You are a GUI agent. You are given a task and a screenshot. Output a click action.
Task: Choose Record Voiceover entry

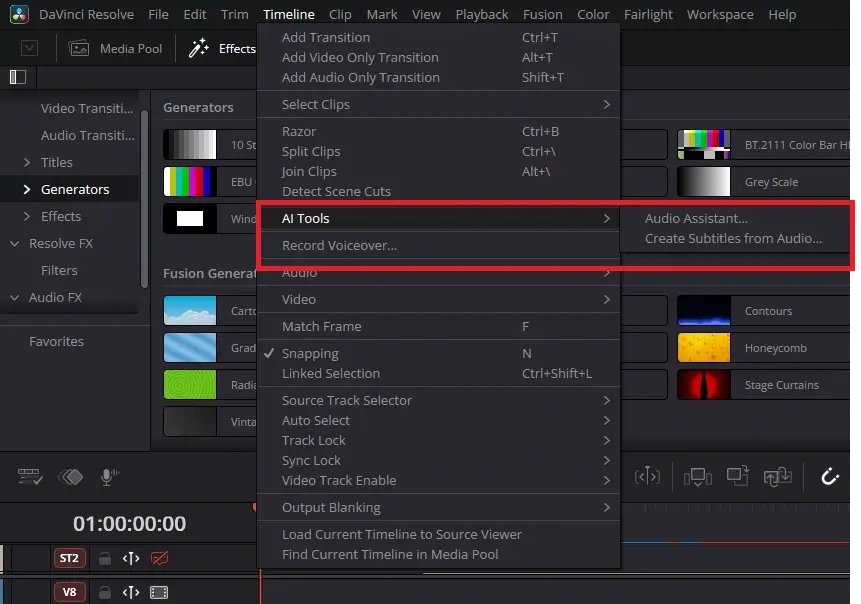click(439, 245)
